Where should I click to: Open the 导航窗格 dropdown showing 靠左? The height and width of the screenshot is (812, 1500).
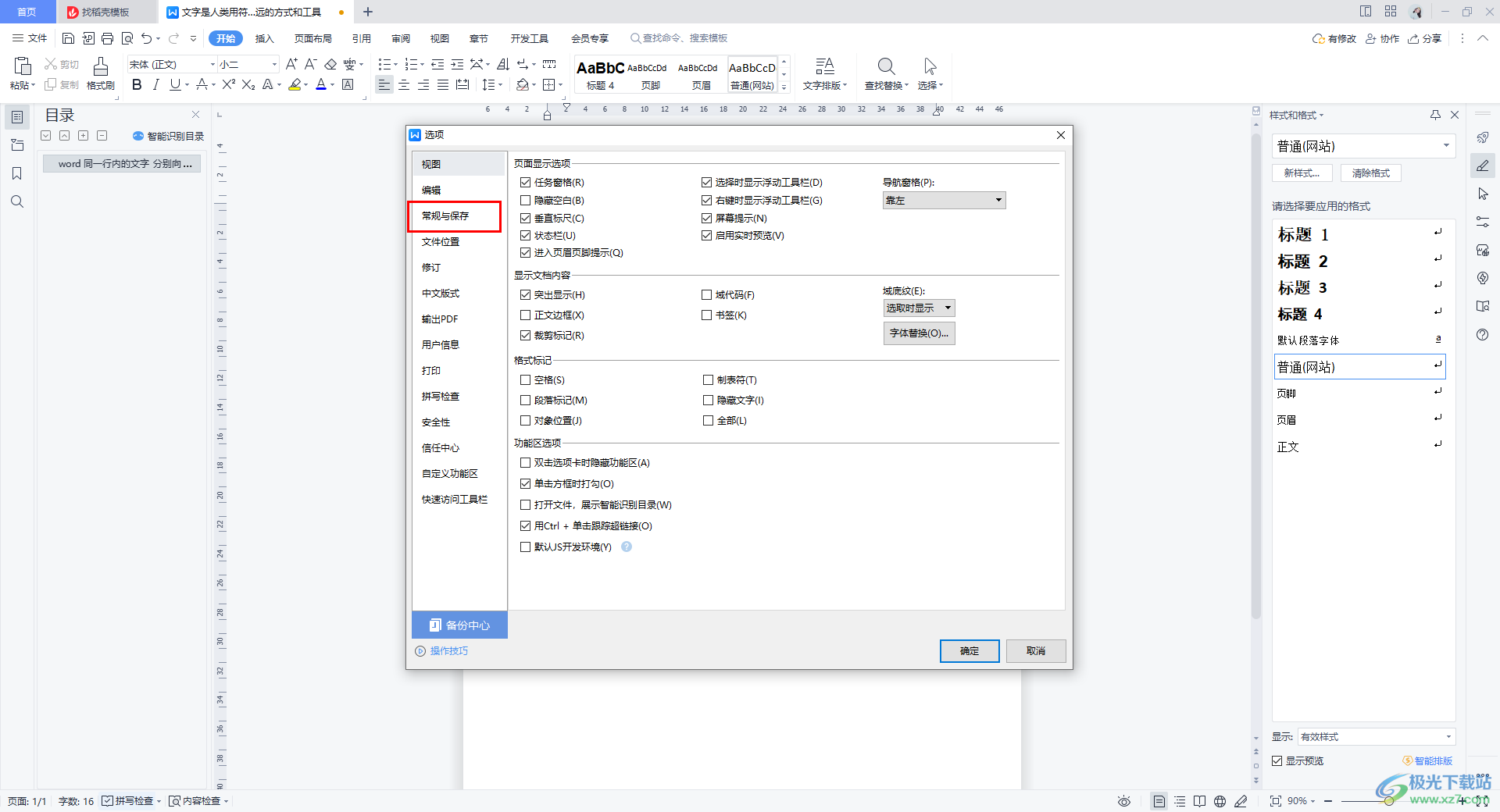click(944, 201)
